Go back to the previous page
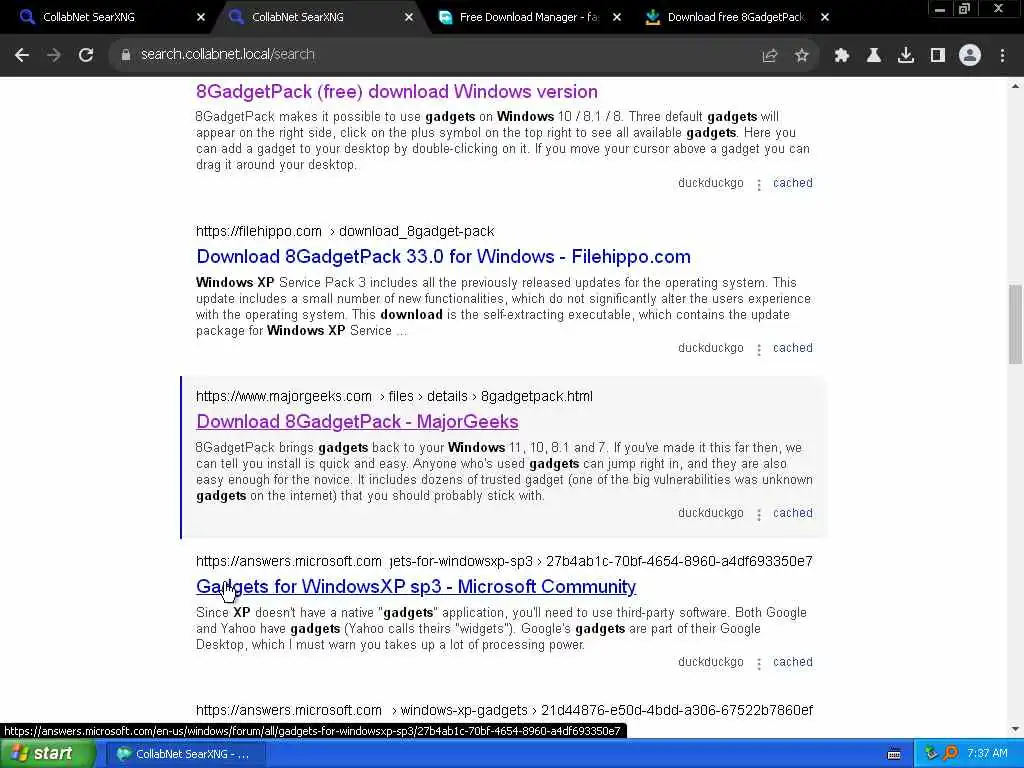The image size is (1024, 768). (22, 56)
